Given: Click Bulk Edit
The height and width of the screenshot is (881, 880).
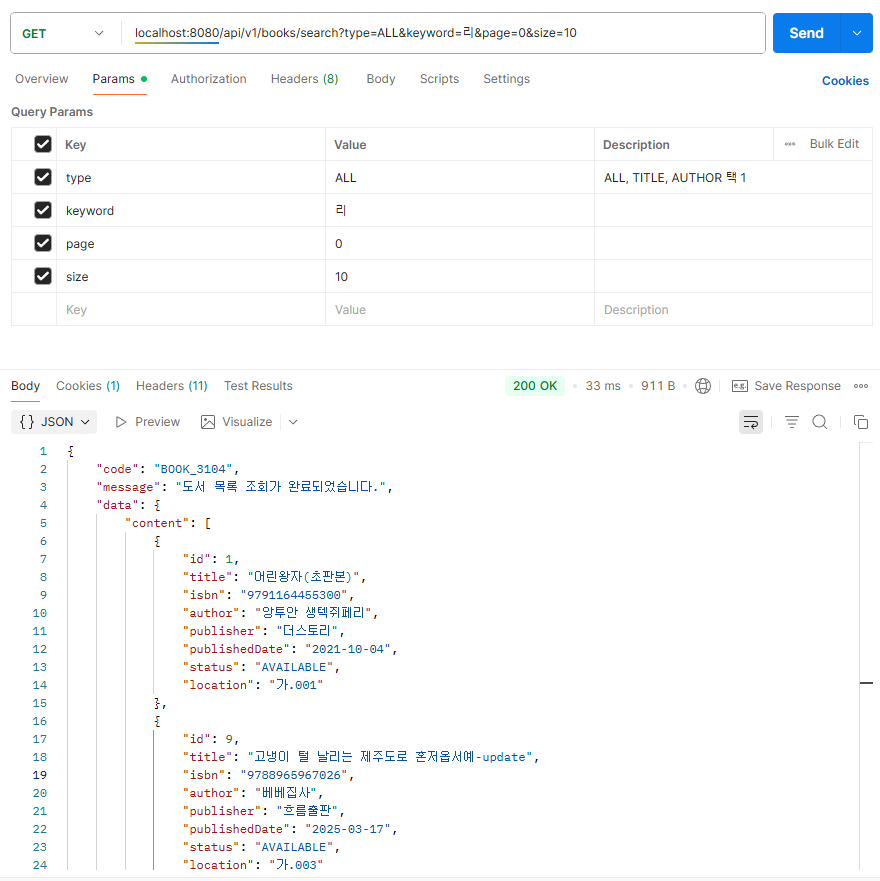Looking at the screenshot, I should point(834,144).
